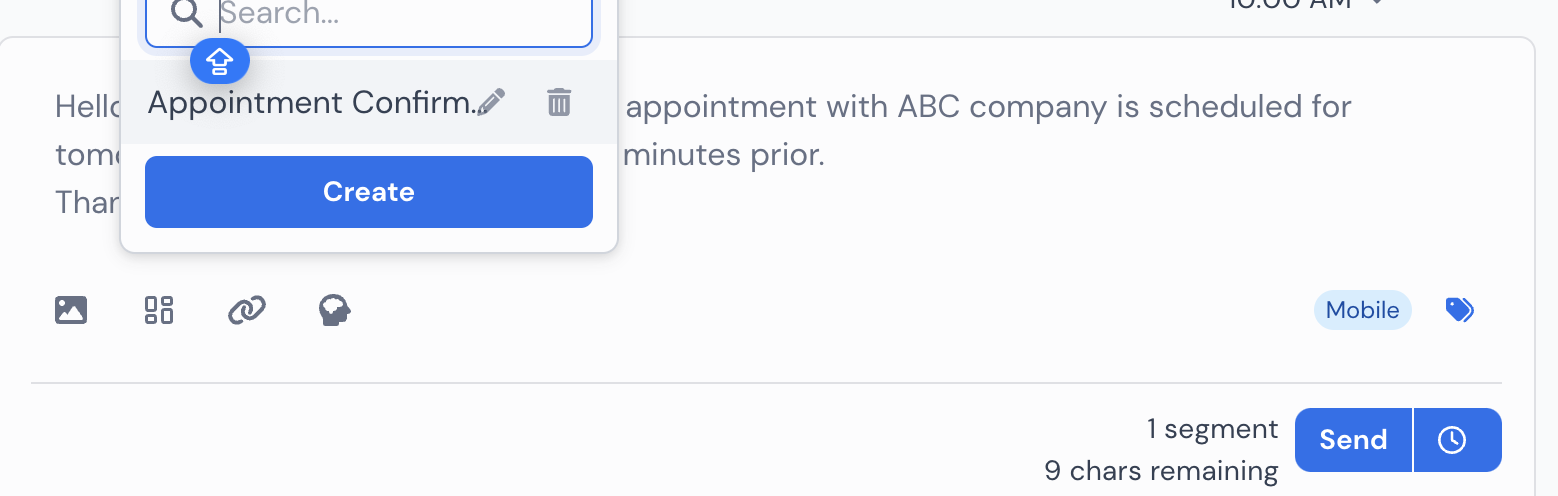Click the image attachment icon
The image size is (1558, 496).
coord(70,310)
